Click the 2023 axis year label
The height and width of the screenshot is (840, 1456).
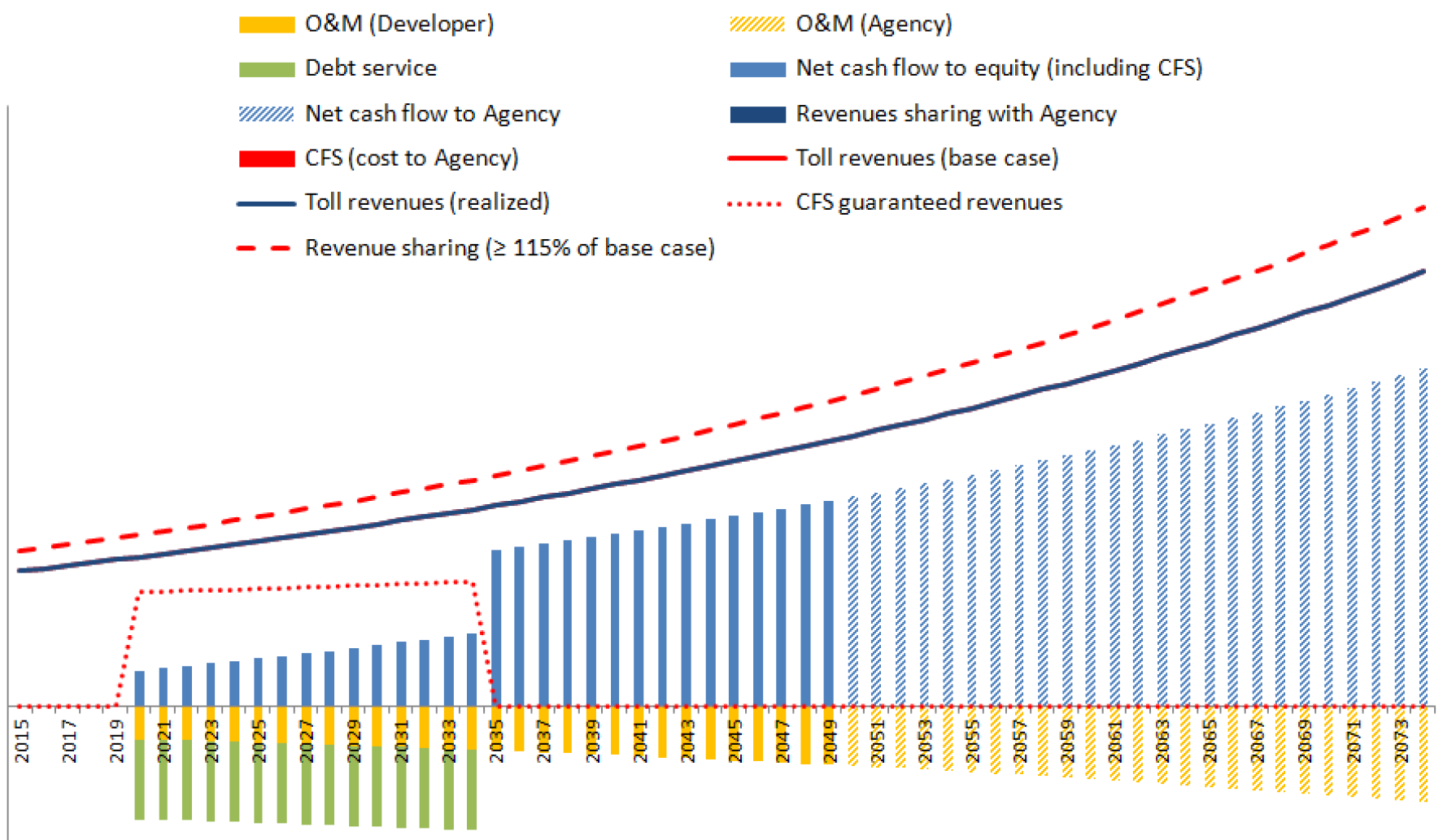tap(211, 741)
